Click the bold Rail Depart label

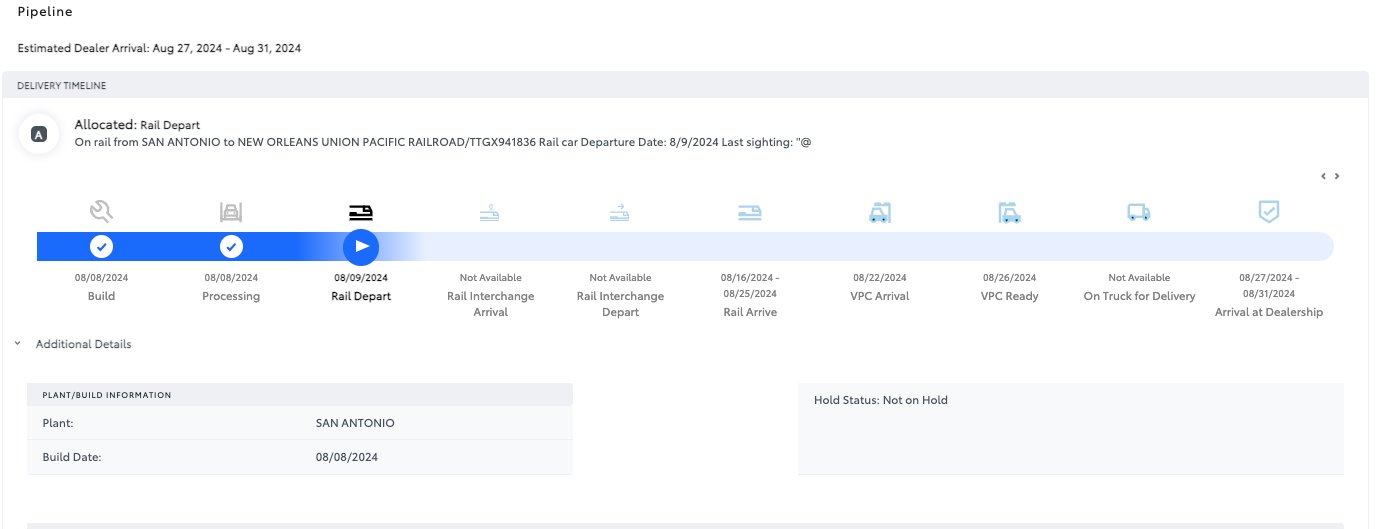coord(361,296)
